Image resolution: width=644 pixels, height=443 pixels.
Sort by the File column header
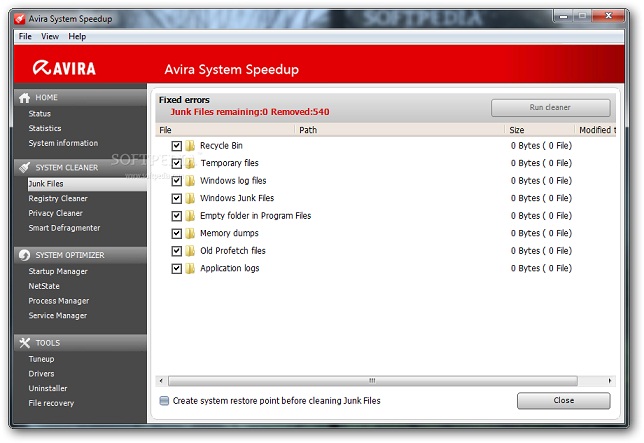click(225, 130)
